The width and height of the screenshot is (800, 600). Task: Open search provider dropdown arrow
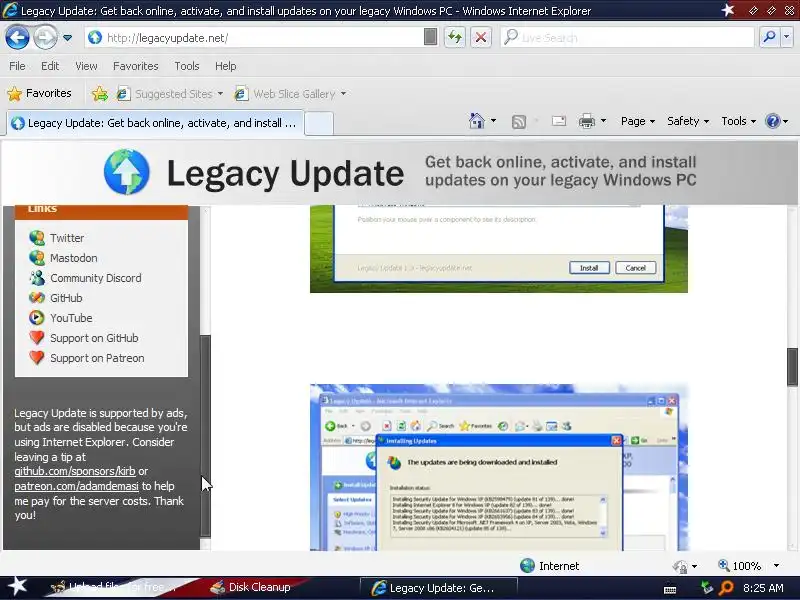pyautogui.click(x=787, y=37)
